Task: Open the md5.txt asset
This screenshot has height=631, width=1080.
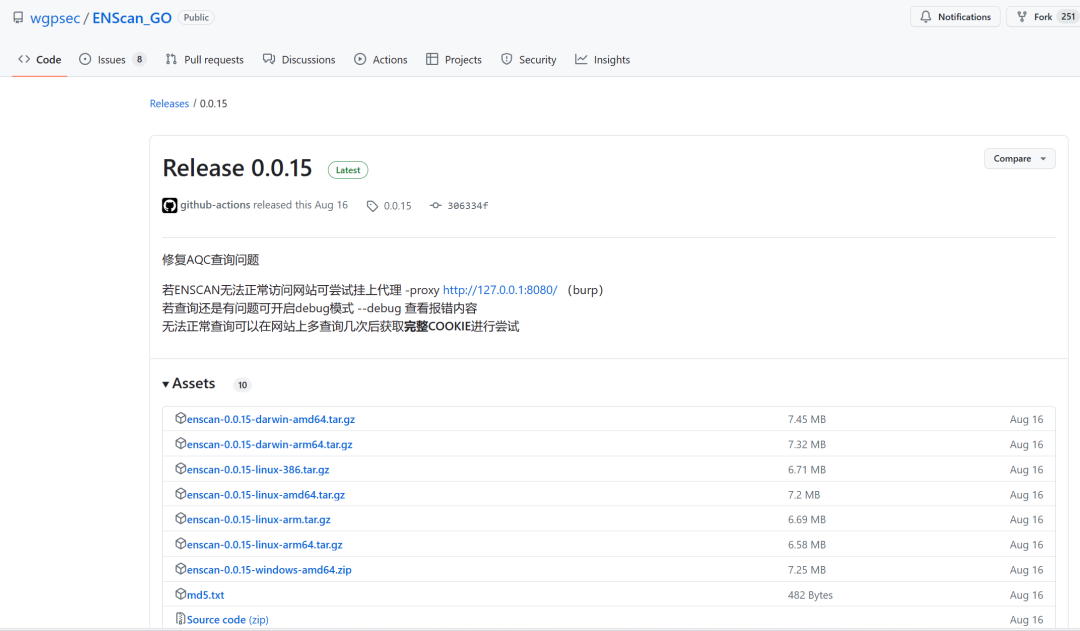Action: pyautogui.click(x=205, y=595)
